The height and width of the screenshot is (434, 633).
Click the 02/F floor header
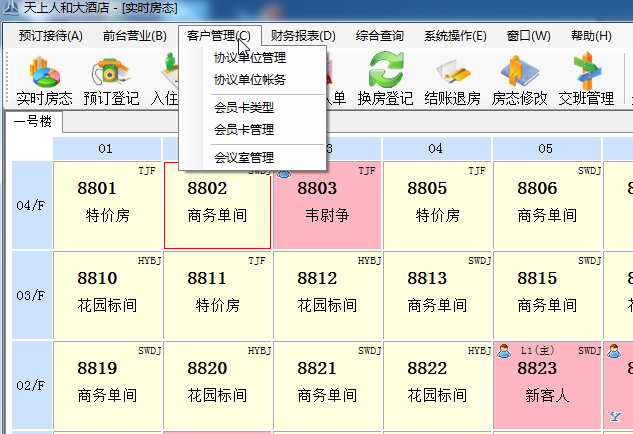pyautogui.click(x=32, y=386)
